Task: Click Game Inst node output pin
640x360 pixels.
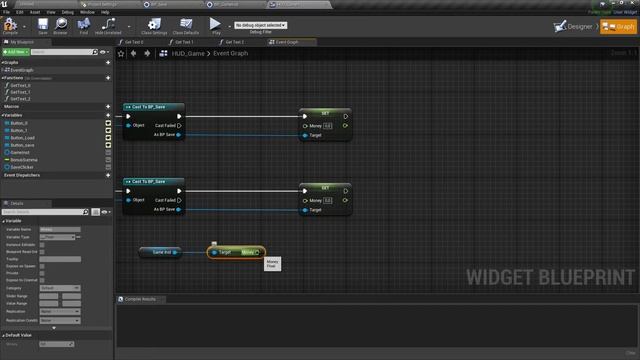Action: (x=175, y=252)
